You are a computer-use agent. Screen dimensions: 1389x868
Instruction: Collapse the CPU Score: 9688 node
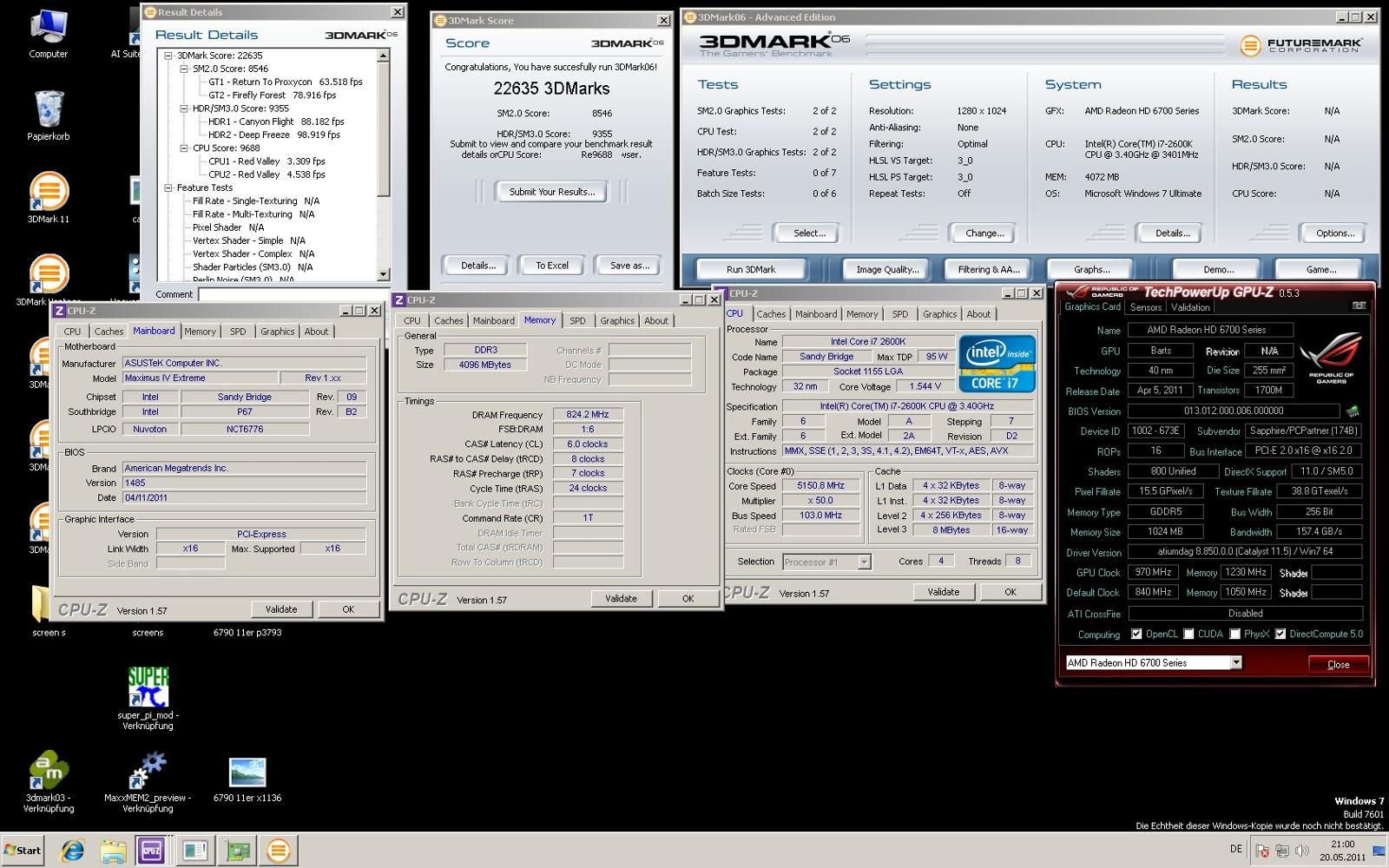pyautogui.click(x=184, y=148)
